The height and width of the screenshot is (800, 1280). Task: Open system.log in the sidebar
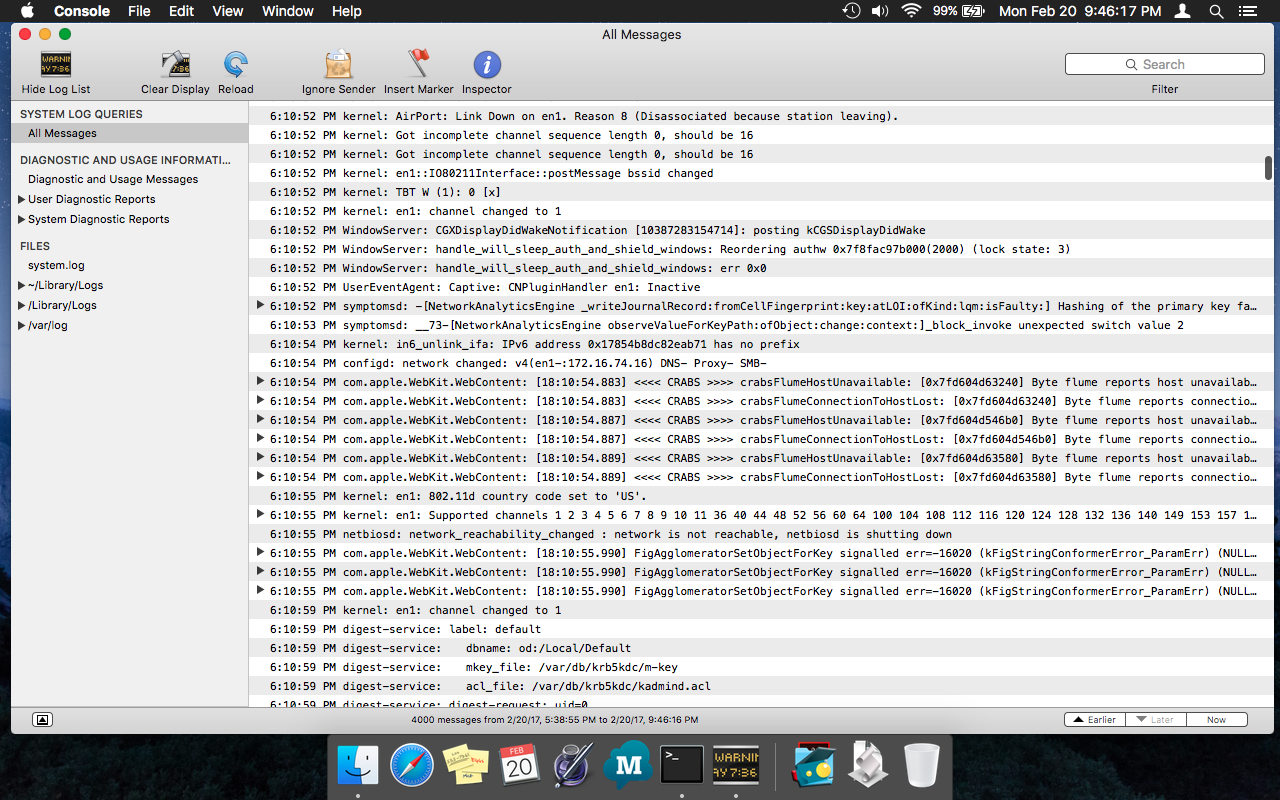pyautogui.click(x=56, y=265)
